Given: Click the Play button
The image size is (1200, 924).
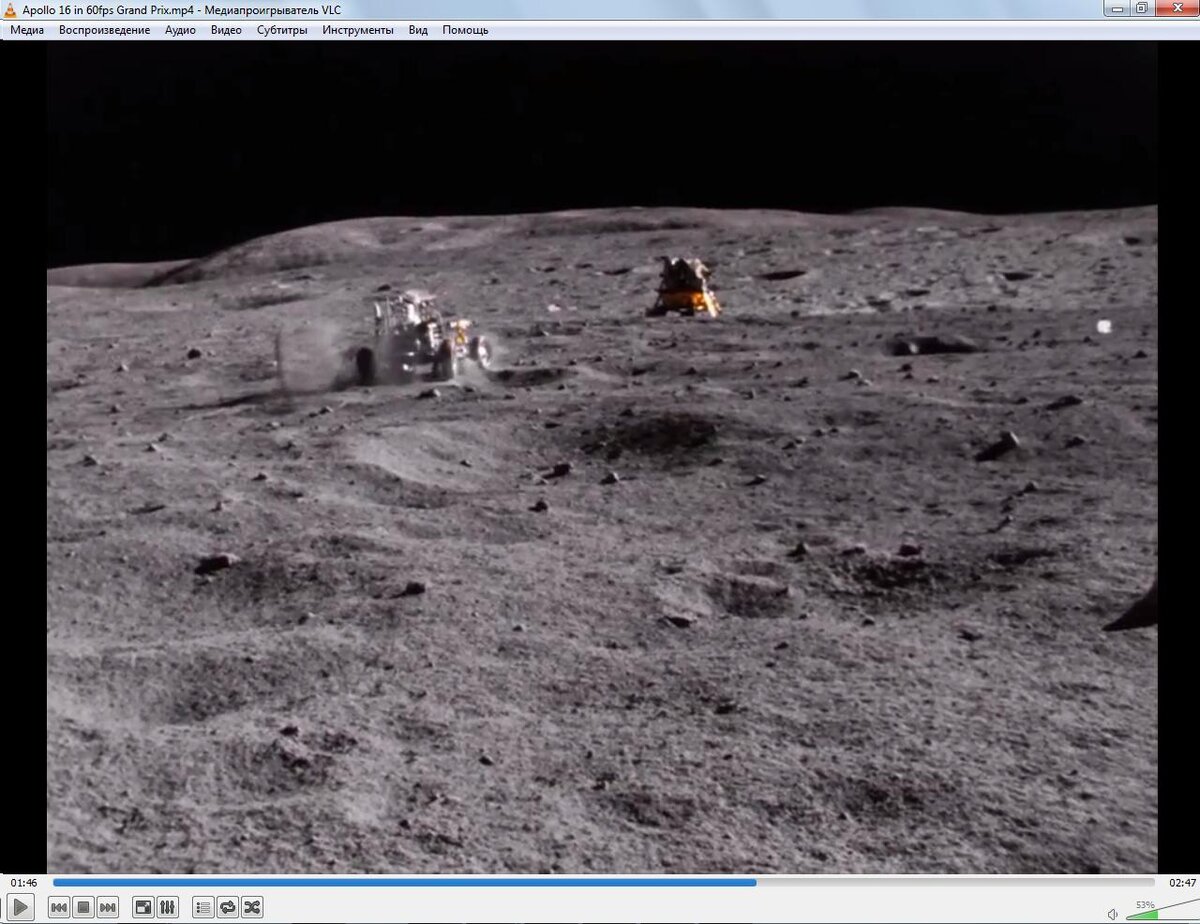Looking at the screenshot, I should [x=20, y=907].
